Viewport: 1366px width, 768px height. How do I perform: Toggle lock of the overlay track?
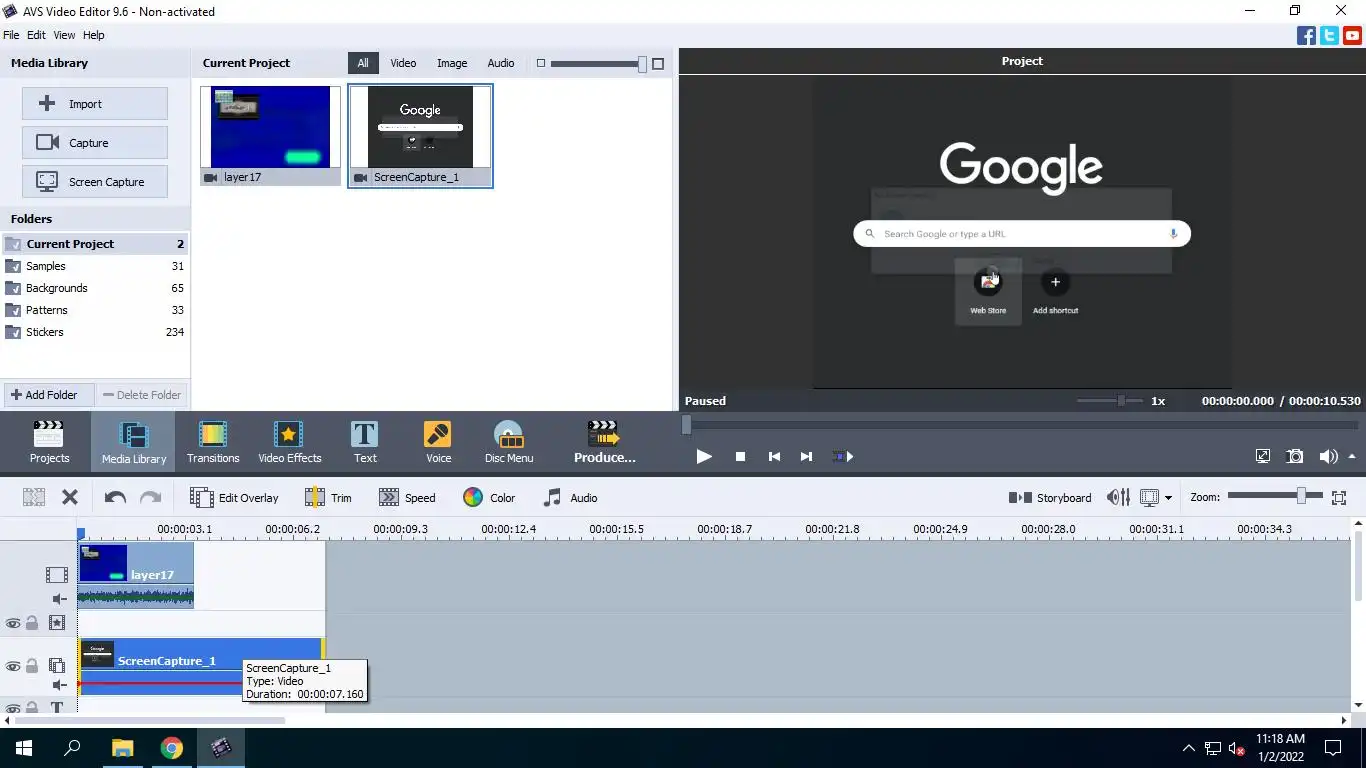[32, 666]
